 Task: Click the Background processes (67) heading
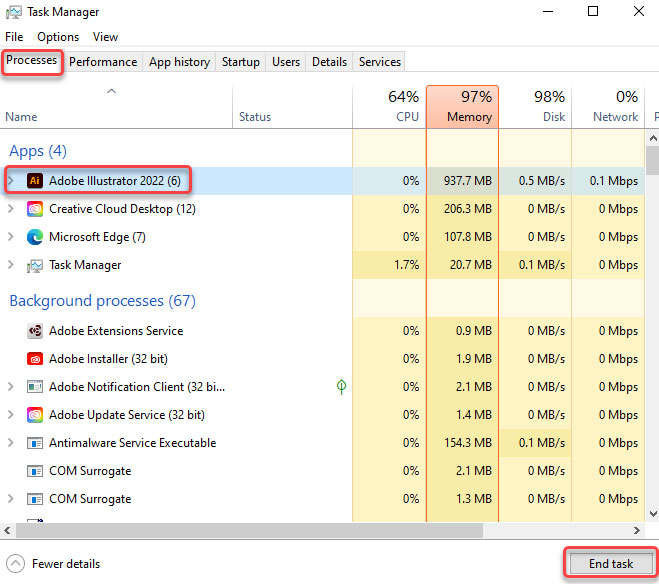(103, 301)
